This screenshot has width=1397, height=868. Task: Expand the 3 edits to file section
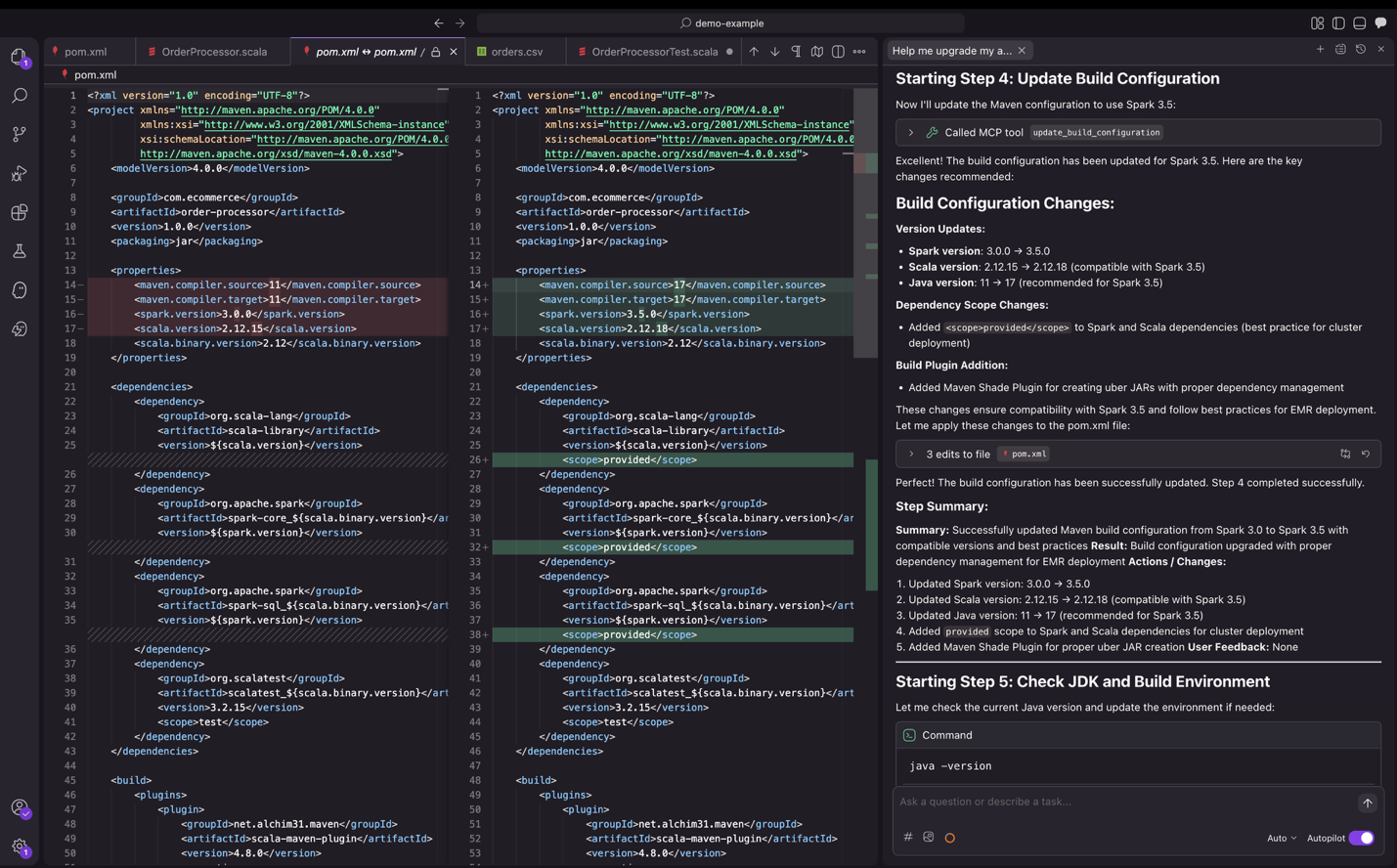[911, 454]
